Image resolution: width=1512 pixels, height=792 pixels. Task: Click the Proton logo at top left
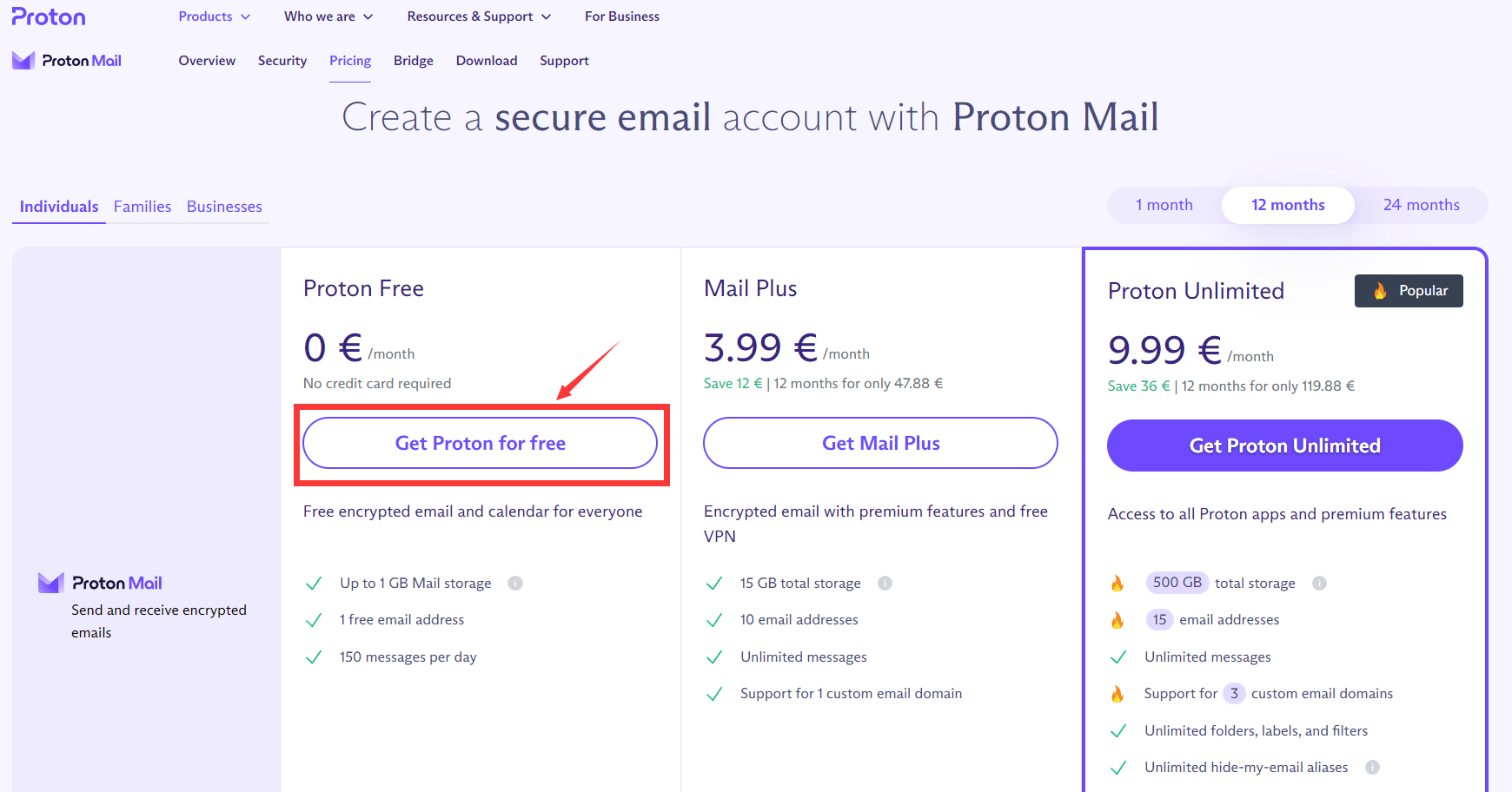pos(49,16)
